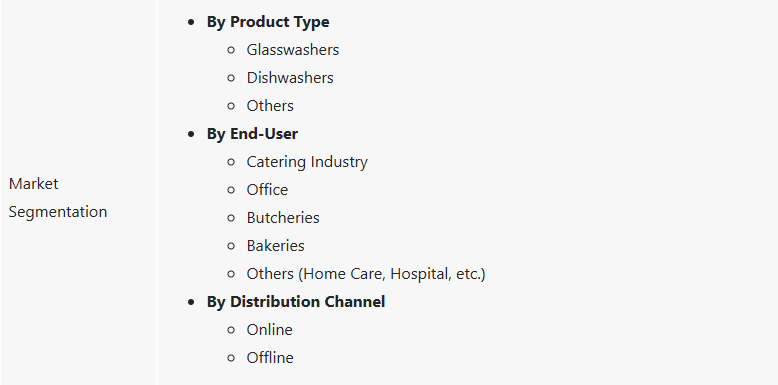Click the Office list entry
Screen dimensions: 778x385
coord(267,190)
